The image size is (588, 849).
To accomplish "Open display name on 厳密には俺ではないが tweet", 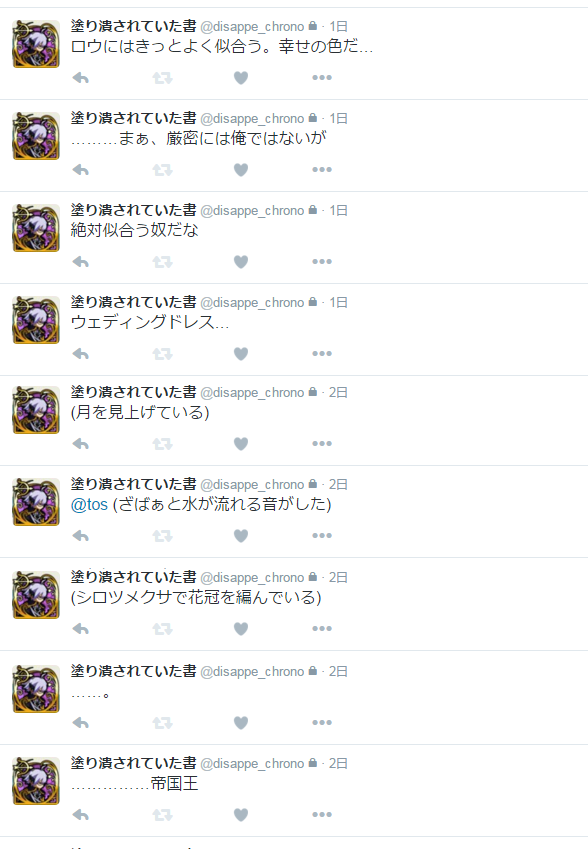I will click(x=133, y=118).
